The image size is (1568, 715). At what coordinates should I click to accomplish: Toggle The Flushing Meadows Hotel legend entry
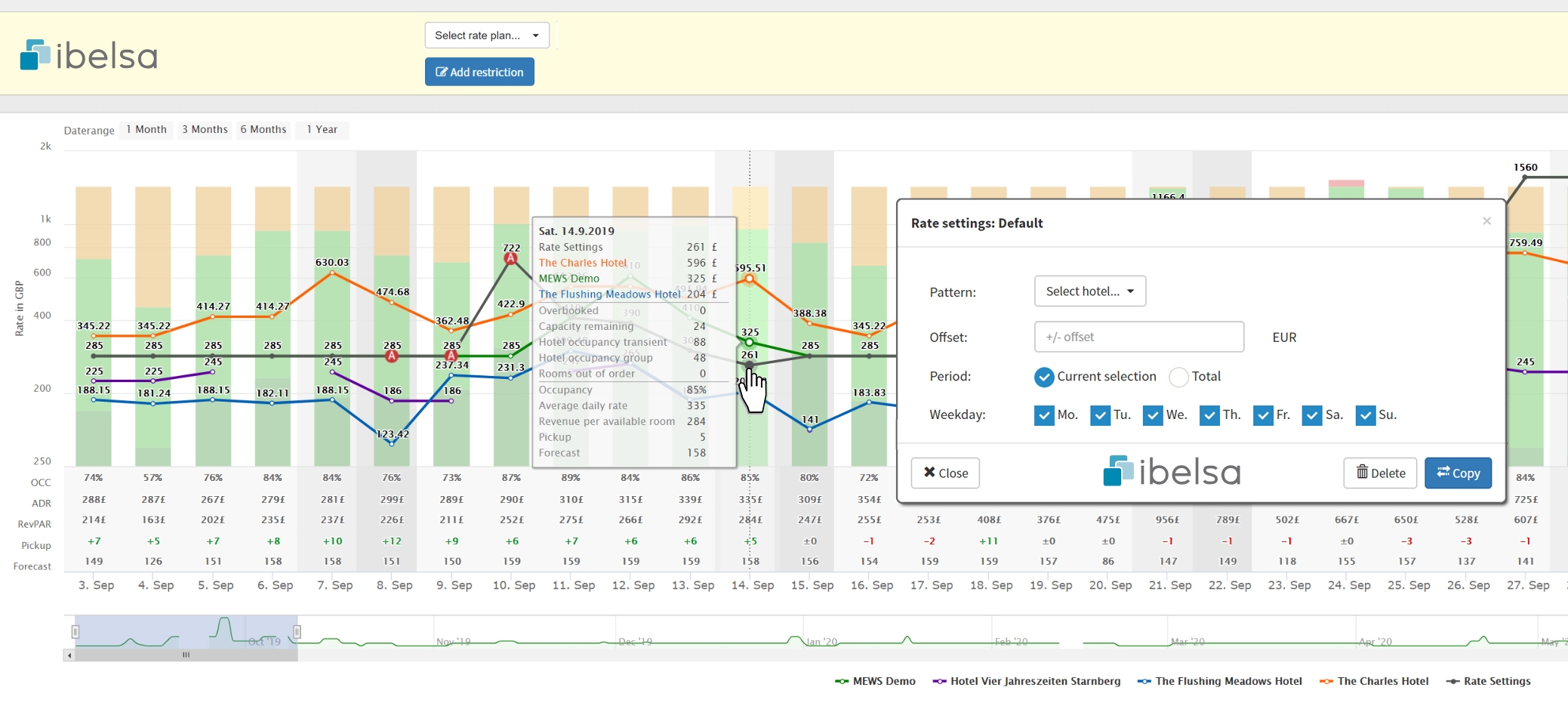(1220, 681)
